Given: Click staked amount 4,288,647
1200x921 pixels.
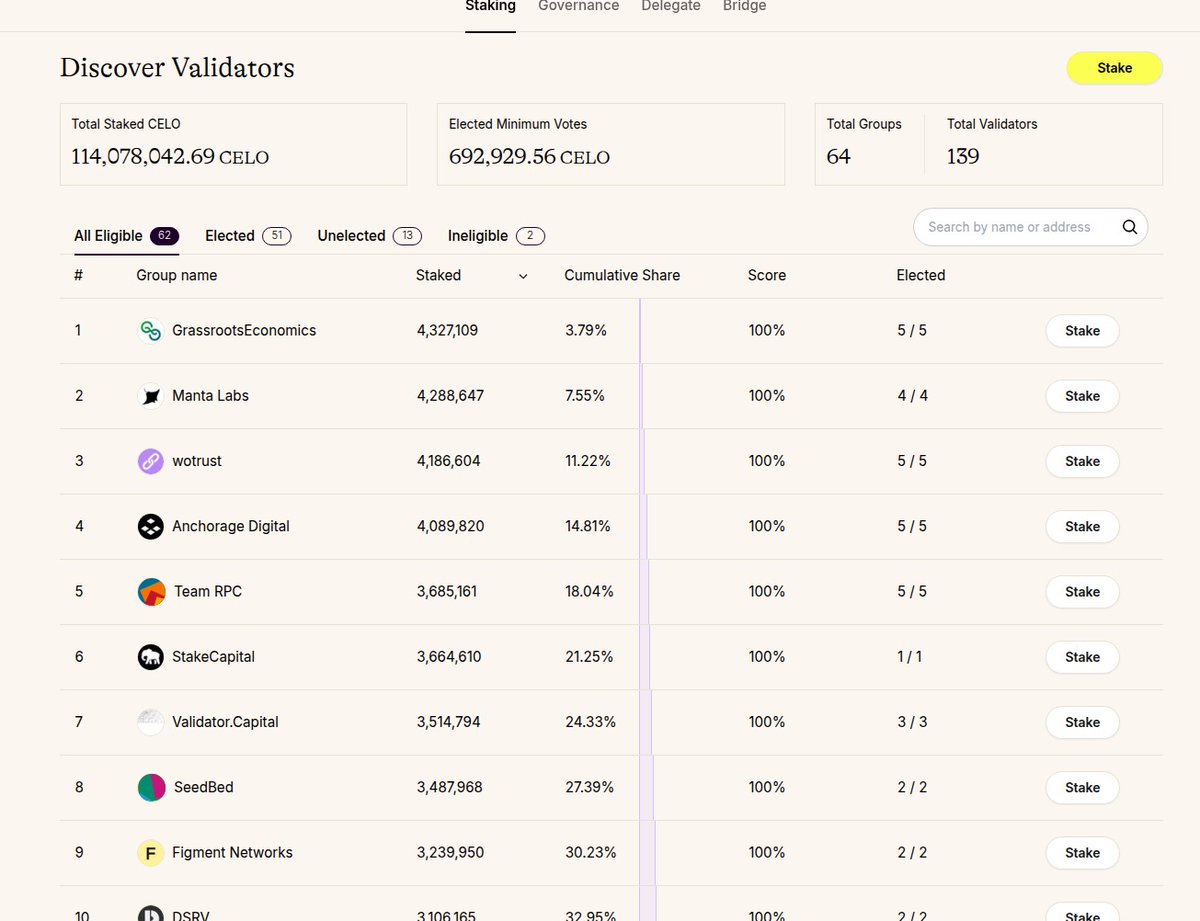Looking at the screenshot, I should (450, 396).
